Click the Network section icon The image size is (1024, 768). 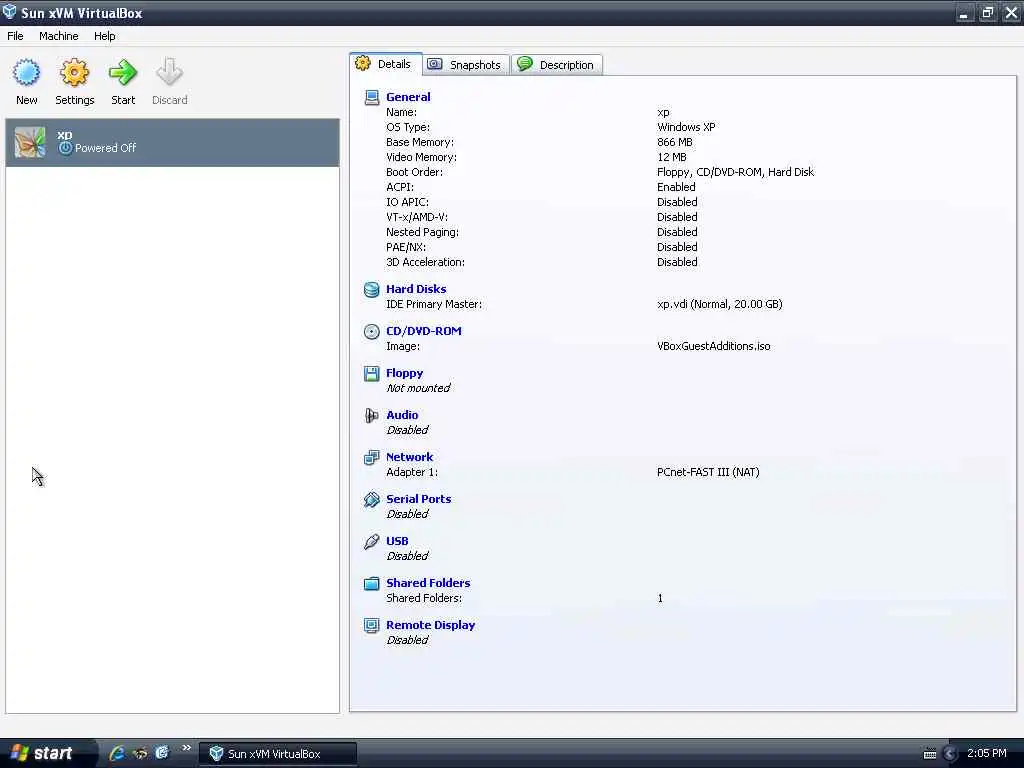tap(372, 458)
